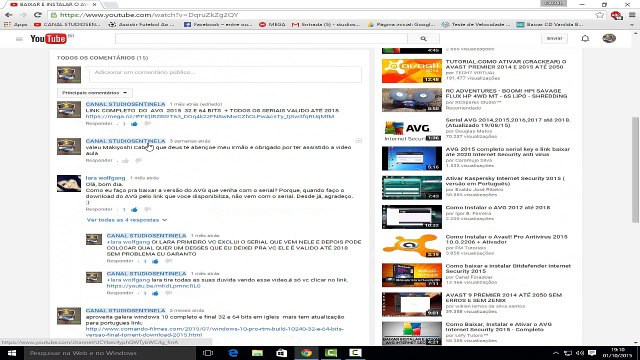Click the 'Adicionar um comentário público' field
The width and height of the screenshot is (640, 360).
(225, 74)
